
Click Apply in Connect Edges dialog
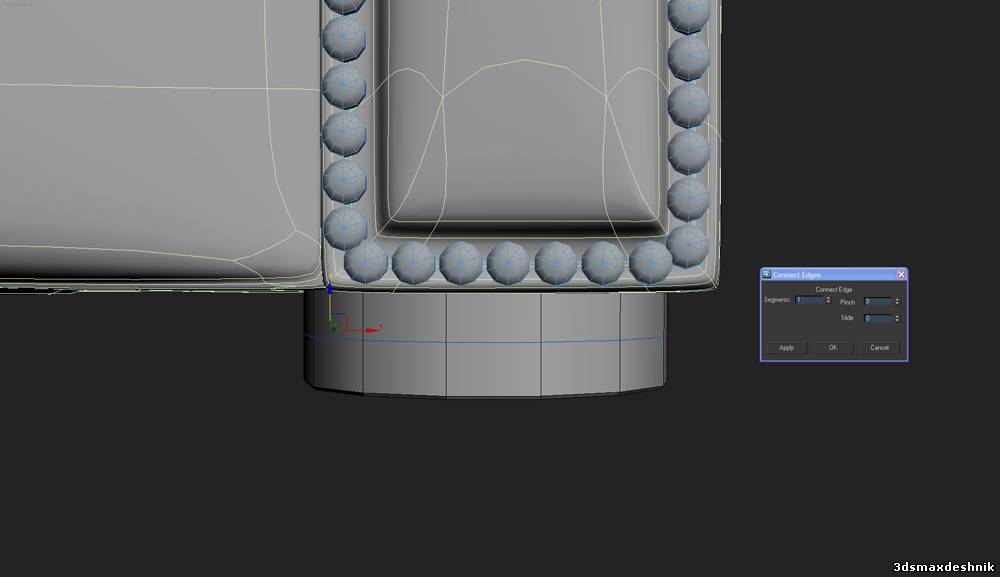click(x=786, y=347)
